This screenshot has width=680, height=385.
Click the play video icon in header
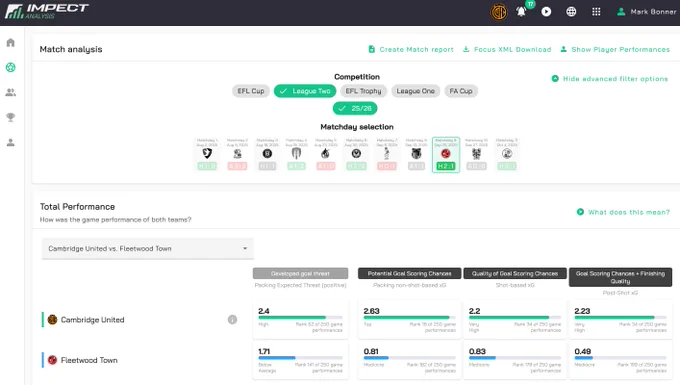click(546, 12)
